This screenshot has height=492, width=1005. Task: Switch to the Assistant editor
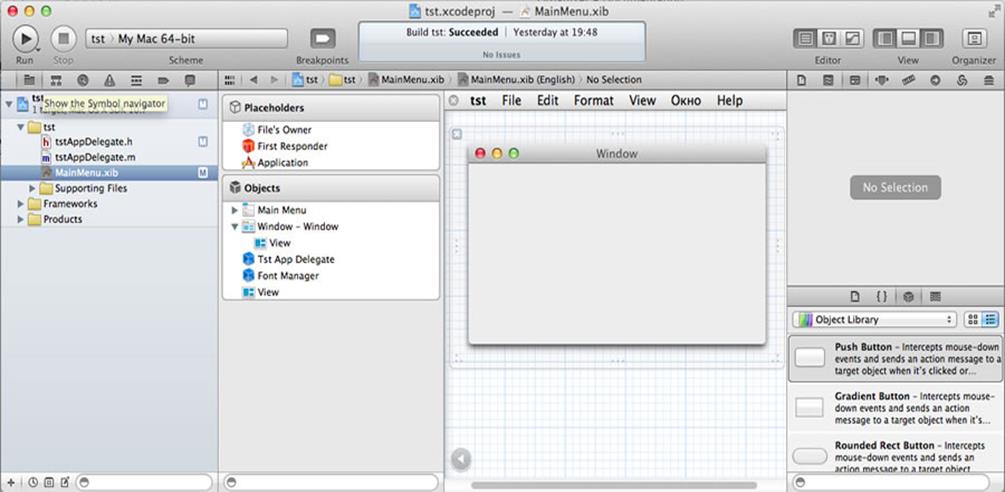click(829, 38)
